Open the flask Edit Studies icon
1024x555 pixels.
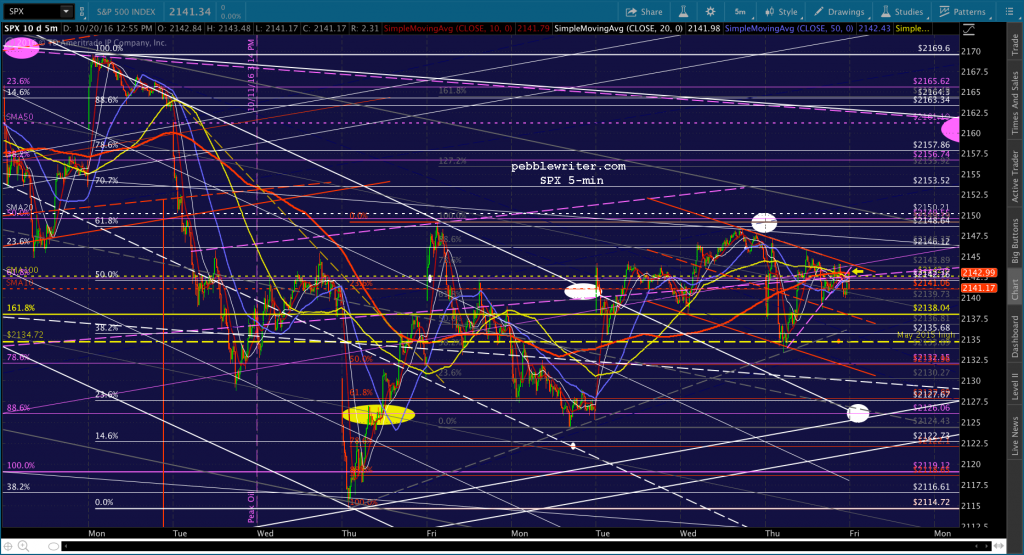(683, 12)
